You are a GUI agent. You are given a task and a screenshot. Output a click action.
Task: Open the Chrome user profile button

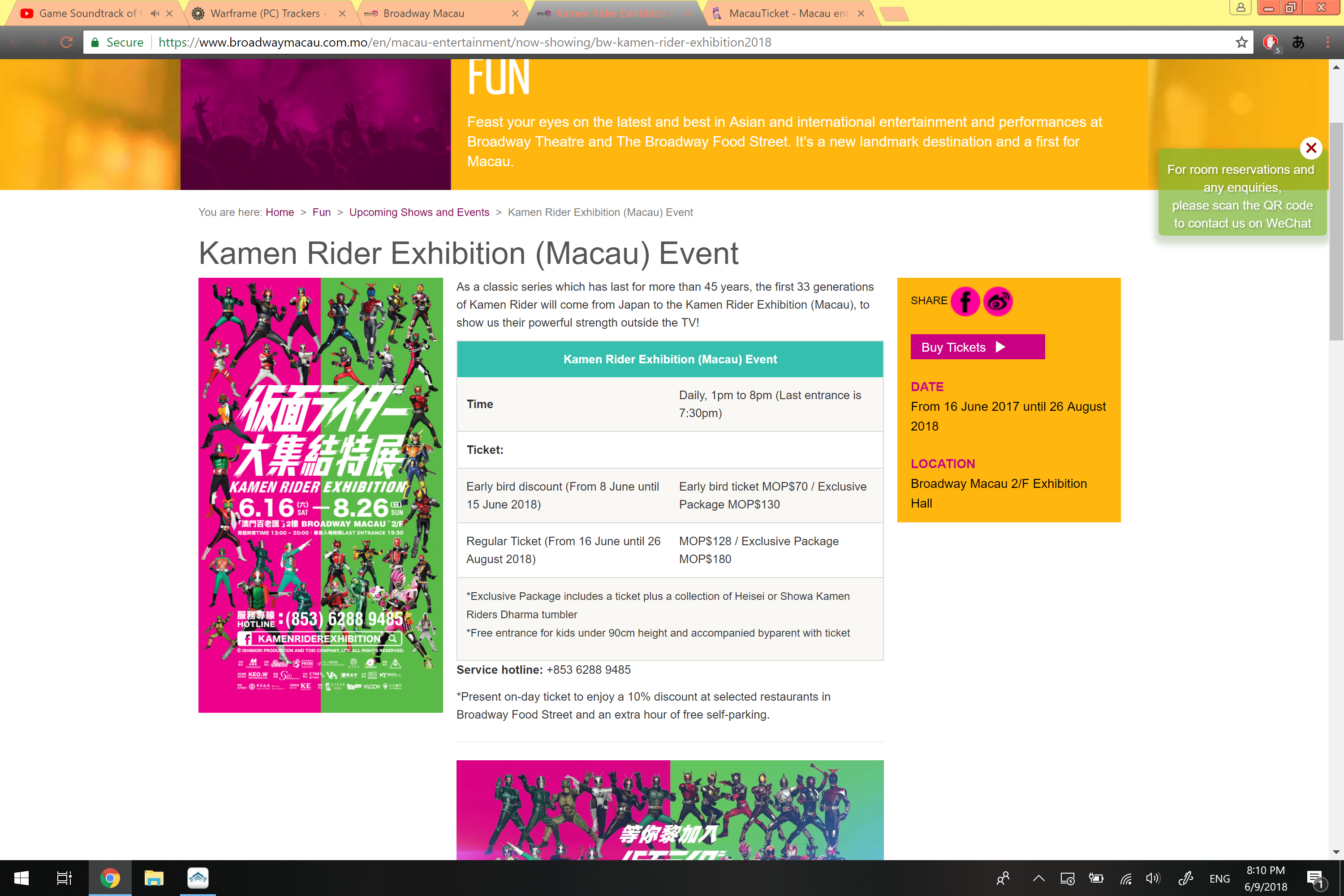click(1241, 8)
